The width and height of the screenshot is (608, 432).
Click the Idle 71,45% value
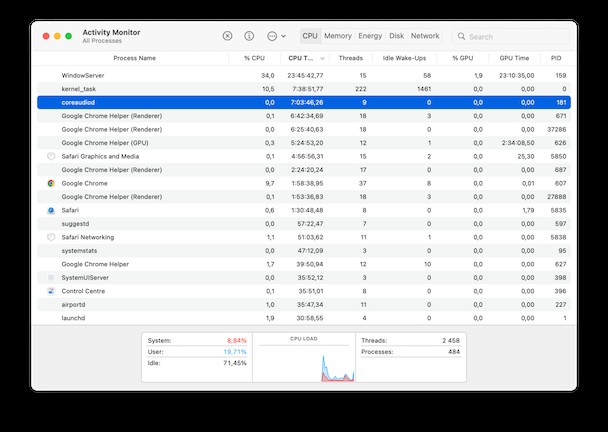(x=235, y=363)
